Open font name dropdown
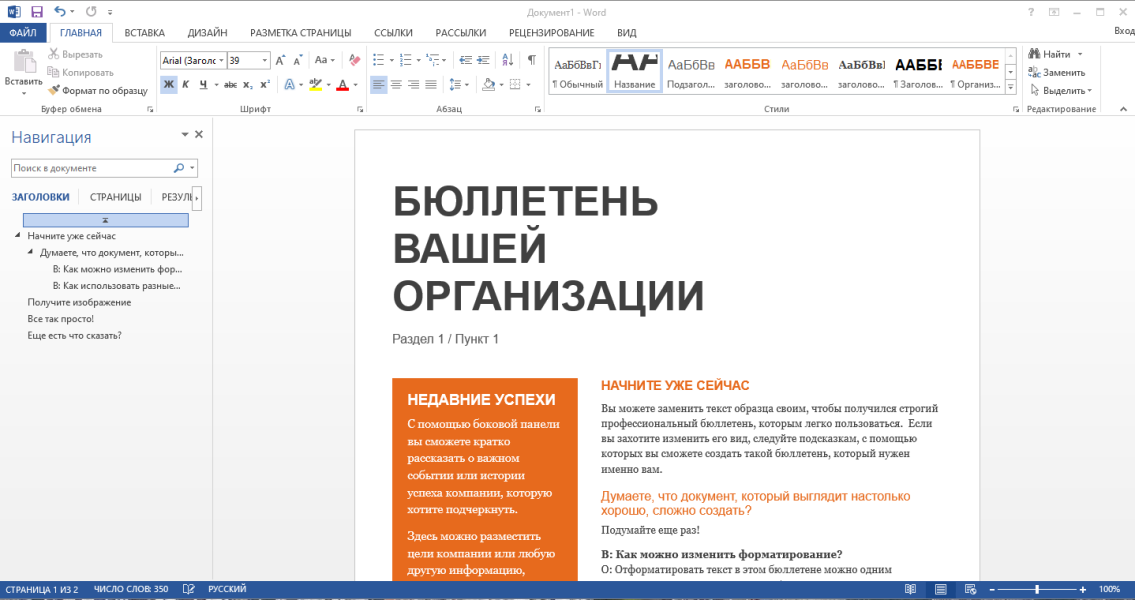 [x=221, y=61]
